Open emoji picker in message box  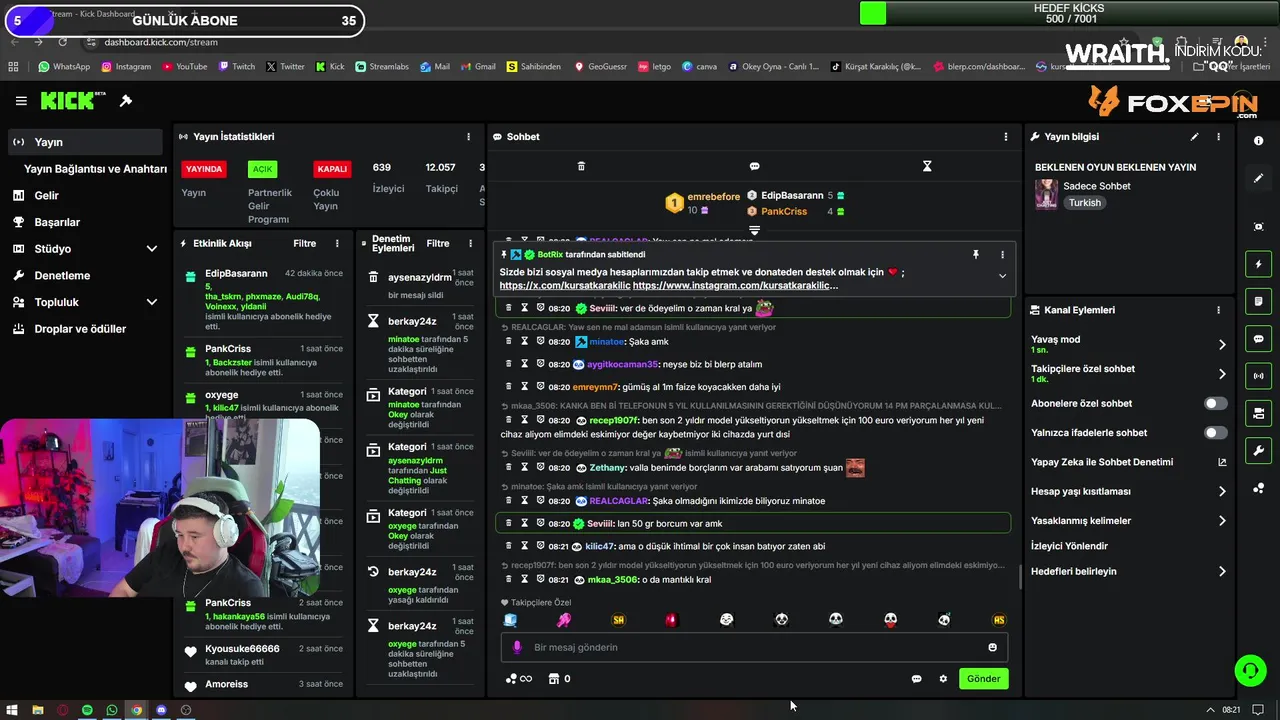[x=992, y=648]
